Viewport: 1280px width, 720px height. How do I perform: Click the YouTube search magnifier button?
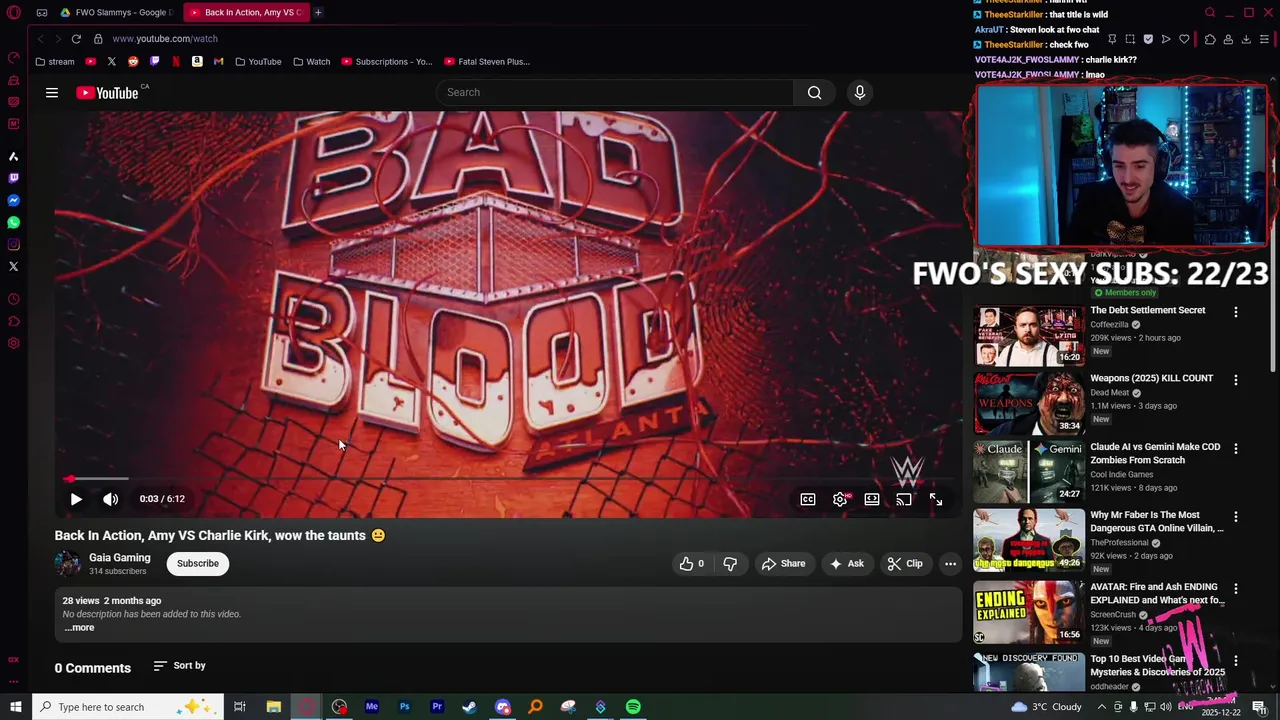[814, 92]
